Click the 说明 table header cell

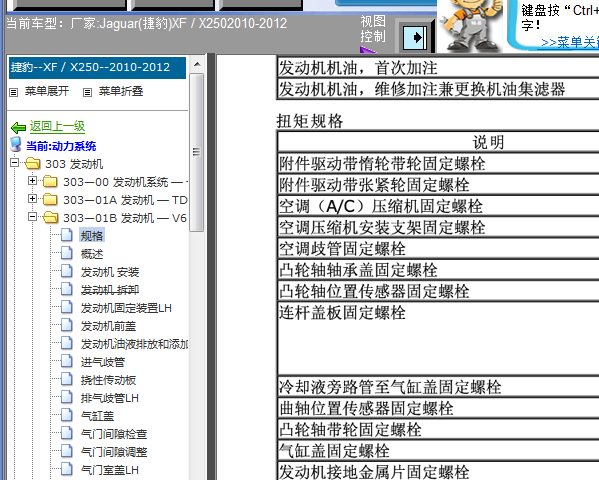click(x=438, y=142)
